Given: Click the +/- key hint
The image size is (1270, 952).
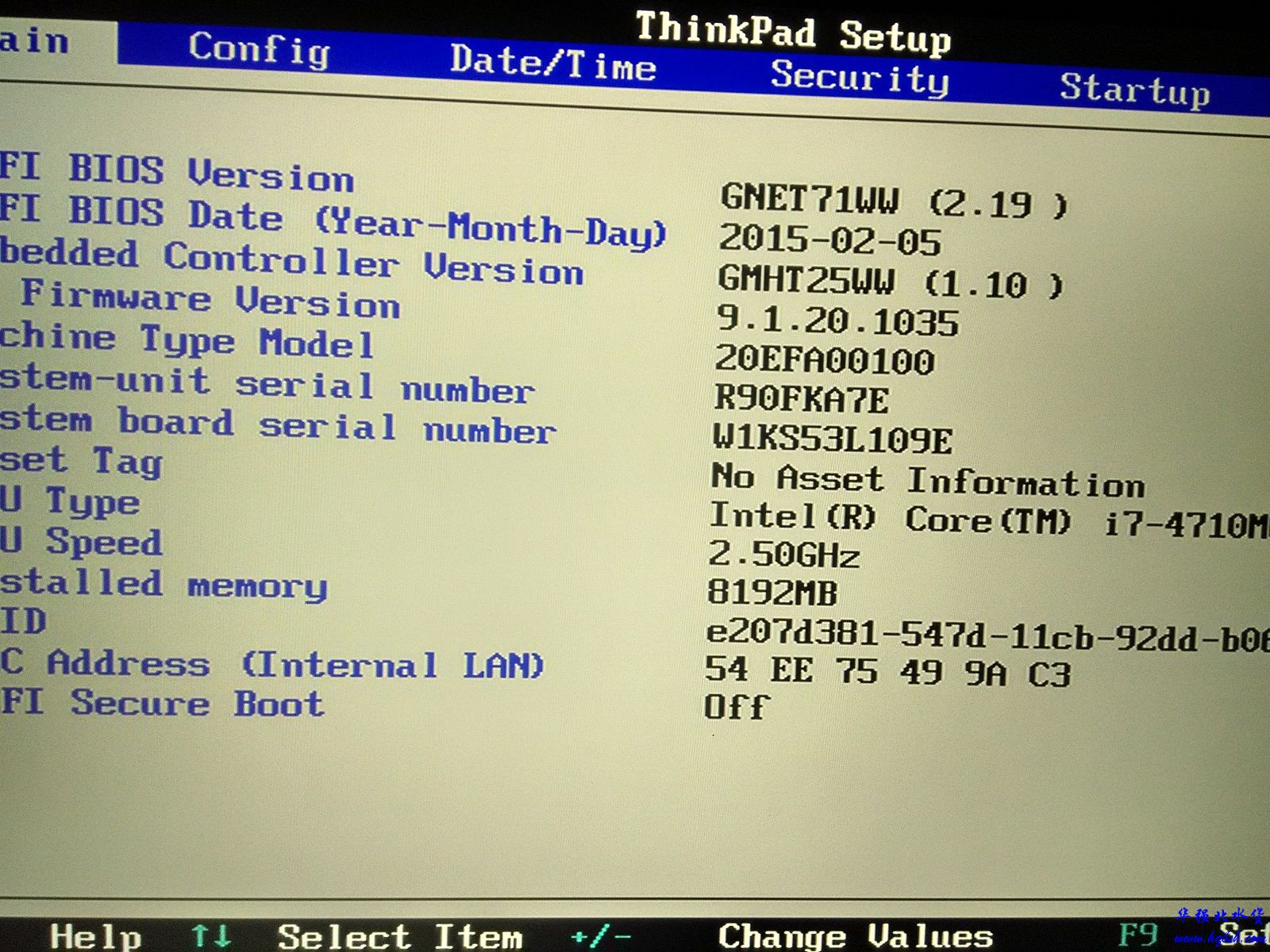Looking at the screenshot, I should click(601, 937).
